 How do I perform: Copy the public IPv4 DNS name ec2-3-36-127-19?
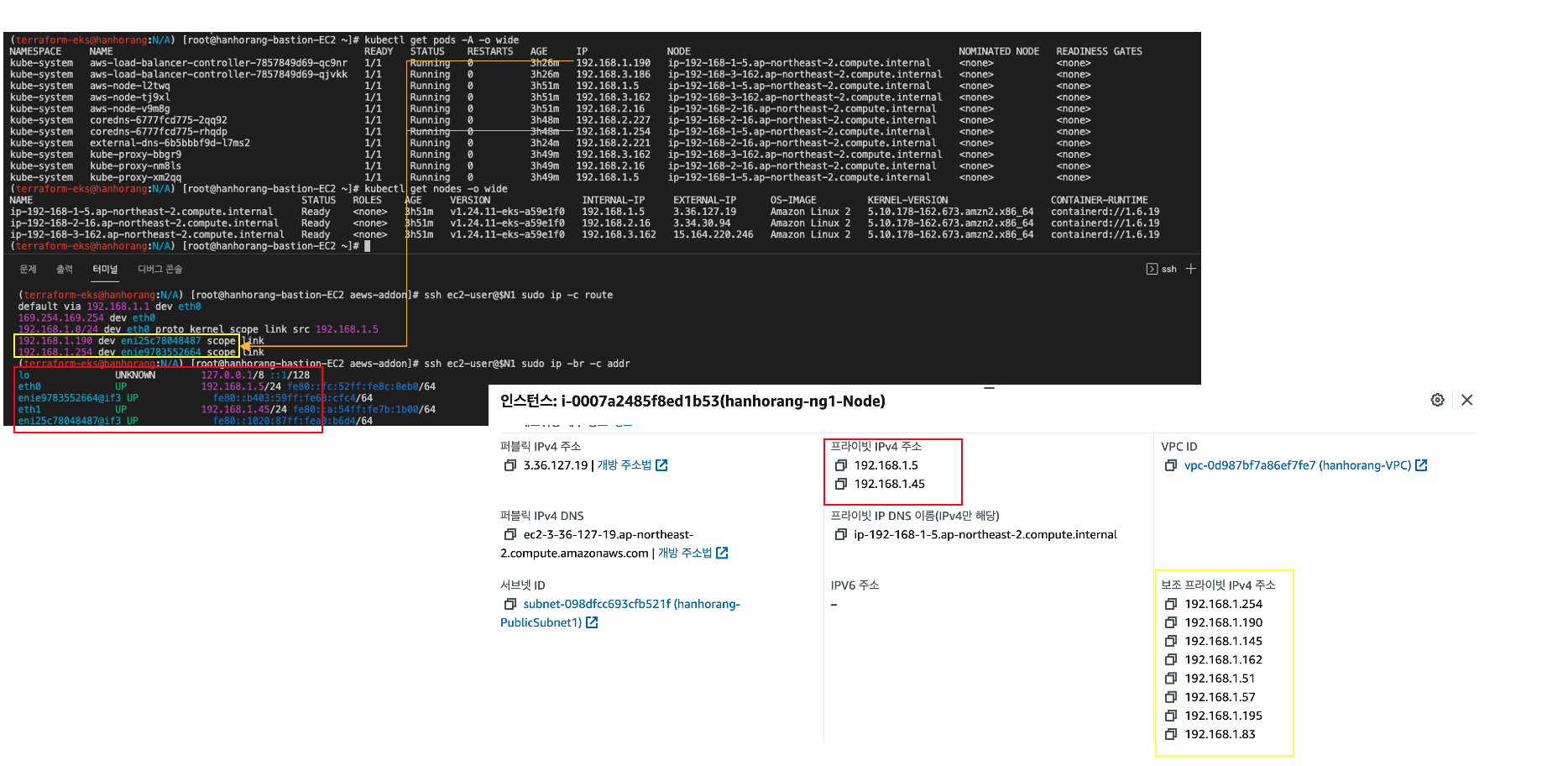pyautogui.click(x=510, y=534)
